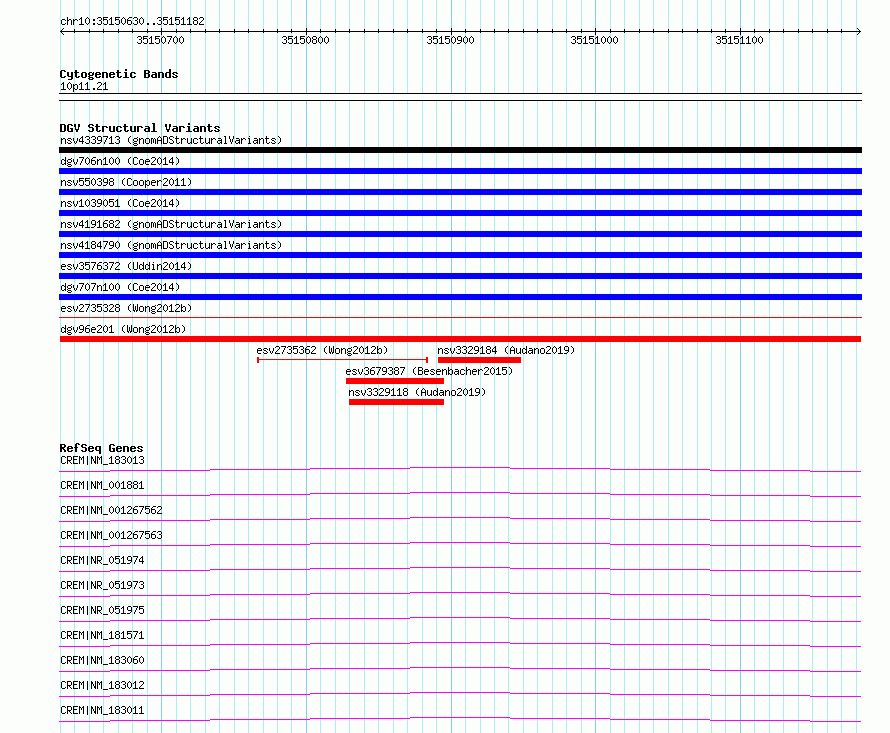Image resolution: width=890 pixels, height=733 pixels.
Task: Select CREM|NM_001267563 transcript label
Action: tap(111, 535)
